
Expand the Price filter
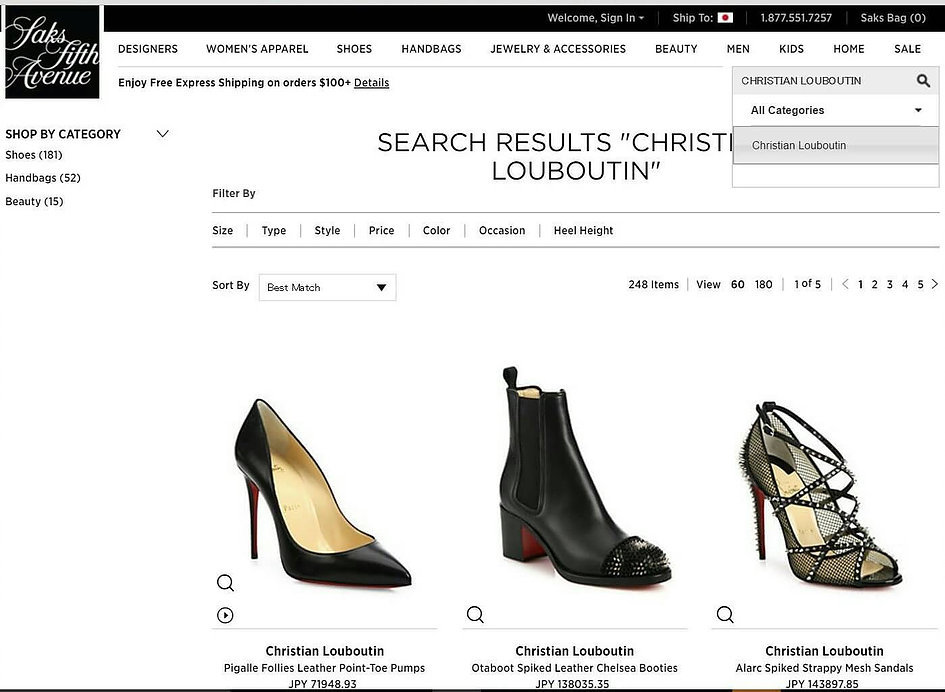[x=381, y=230]
